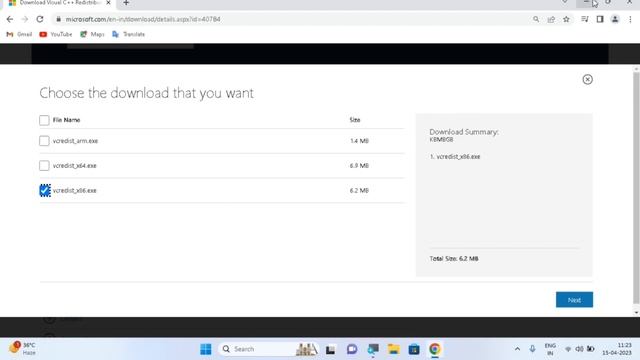Open the Chrome profile avatar
The image size is (640, 360).
click(x=615, y=19)
